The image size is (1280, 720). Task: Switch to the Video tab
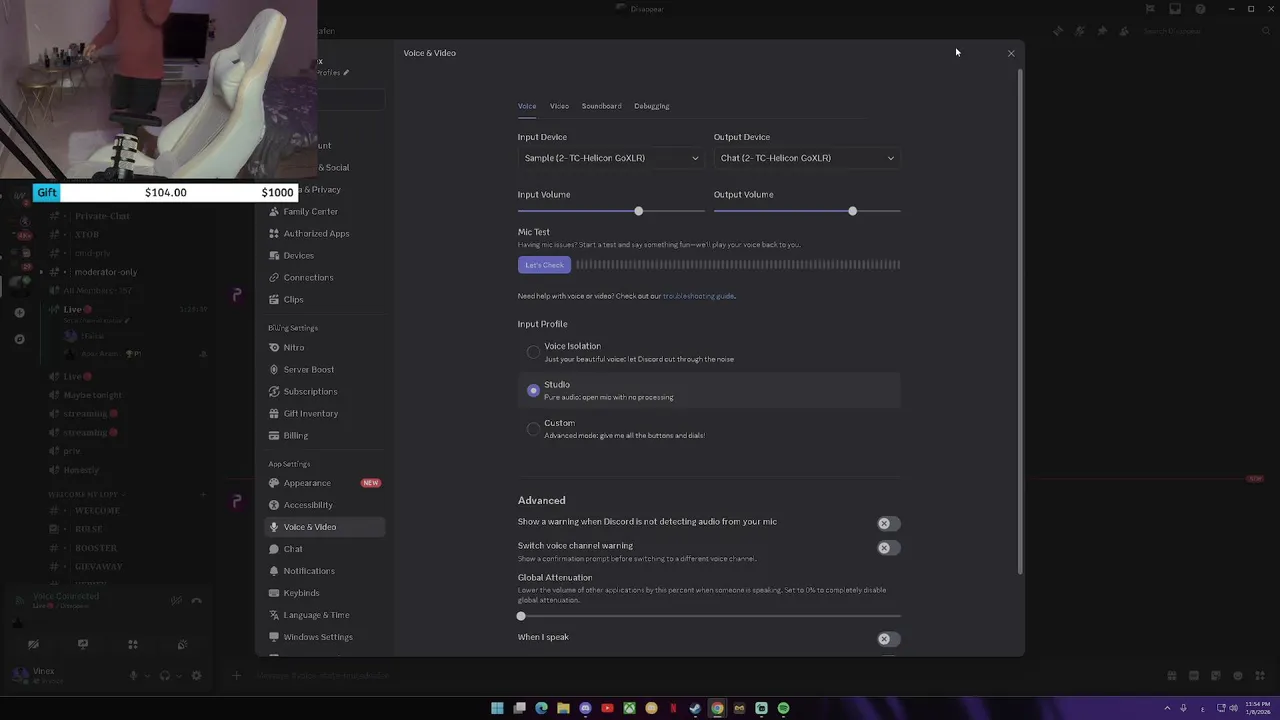pyautogui.click(x=559, y=106)
